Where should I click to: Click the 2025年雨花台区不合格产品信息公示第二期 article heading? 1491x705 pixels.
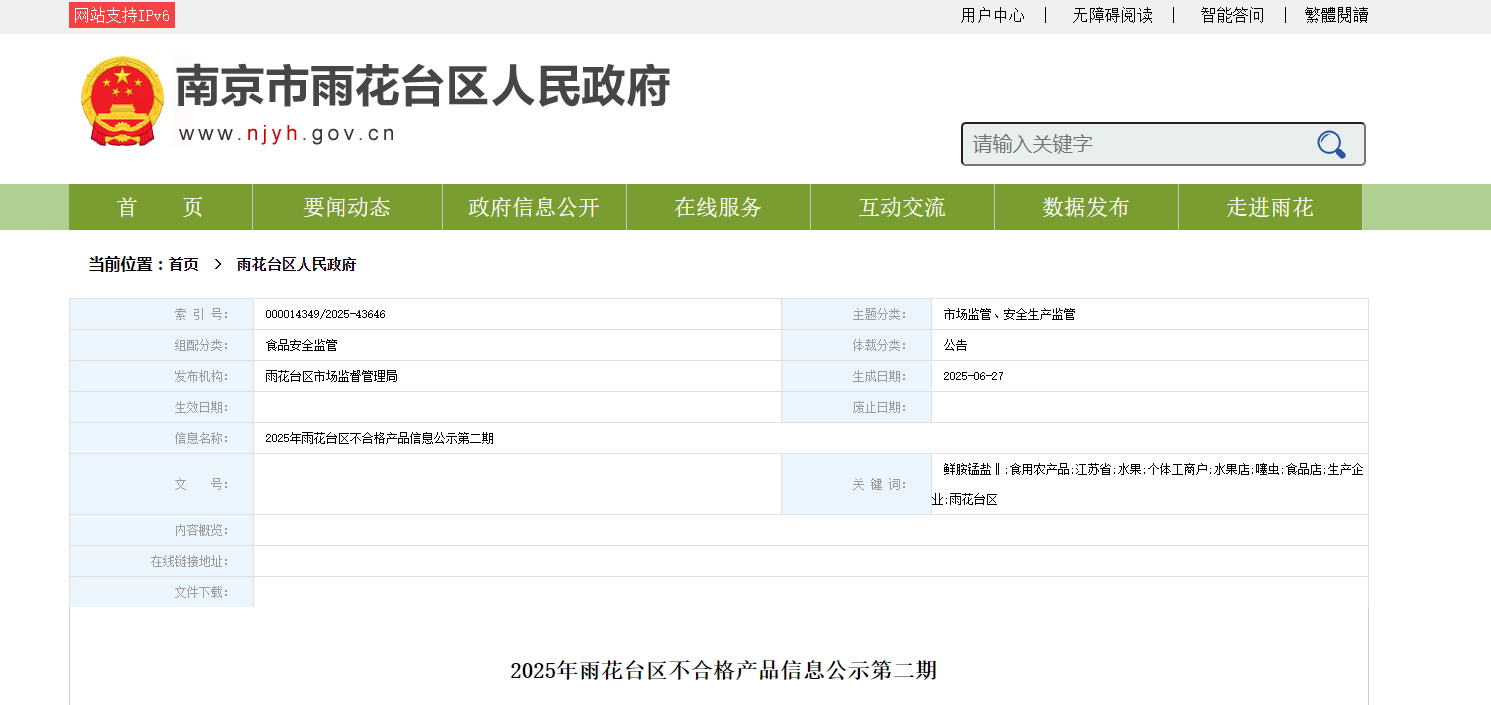[723, 671]
